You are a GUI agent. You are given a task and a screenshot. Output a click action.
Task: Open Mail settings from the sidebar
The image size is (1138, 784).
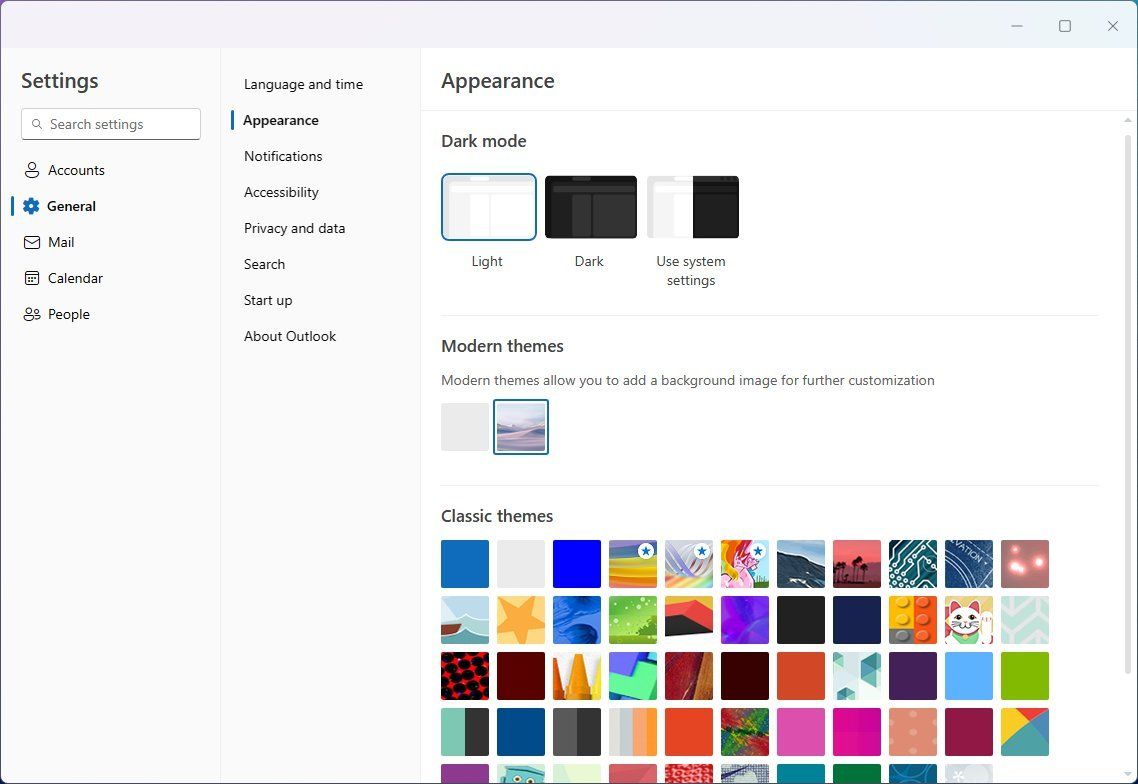tap(61, 242)
